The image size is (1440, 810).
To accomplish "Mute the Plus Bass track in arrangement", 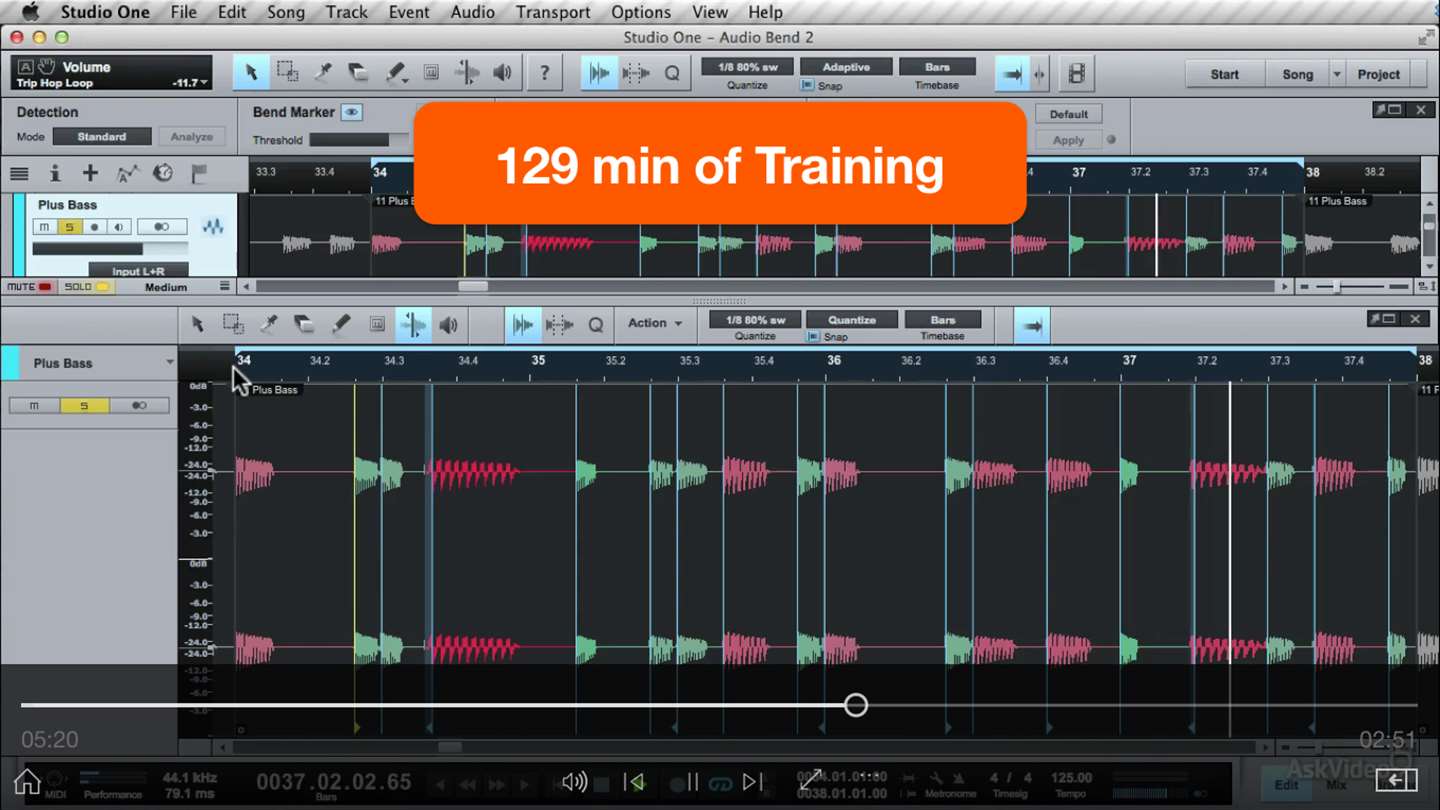I will (x=44, y=227).
